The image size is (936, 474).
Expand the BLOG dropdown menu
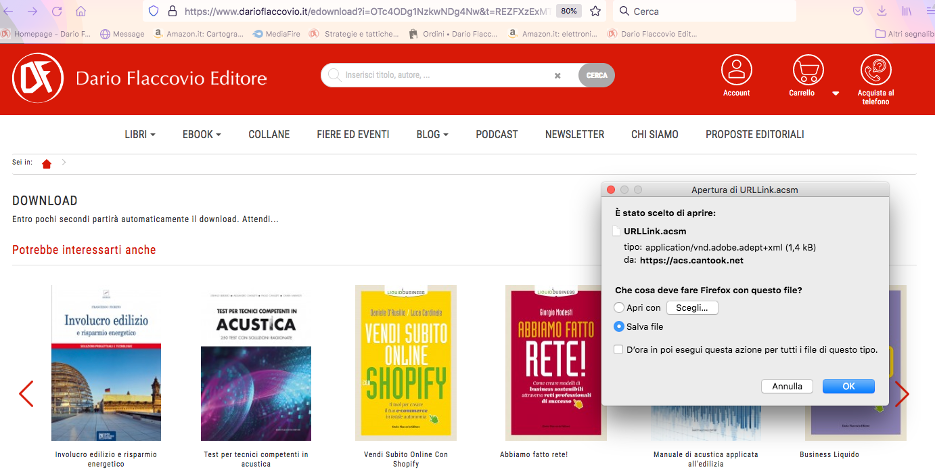pyautogui.click(x=432, y=134)
